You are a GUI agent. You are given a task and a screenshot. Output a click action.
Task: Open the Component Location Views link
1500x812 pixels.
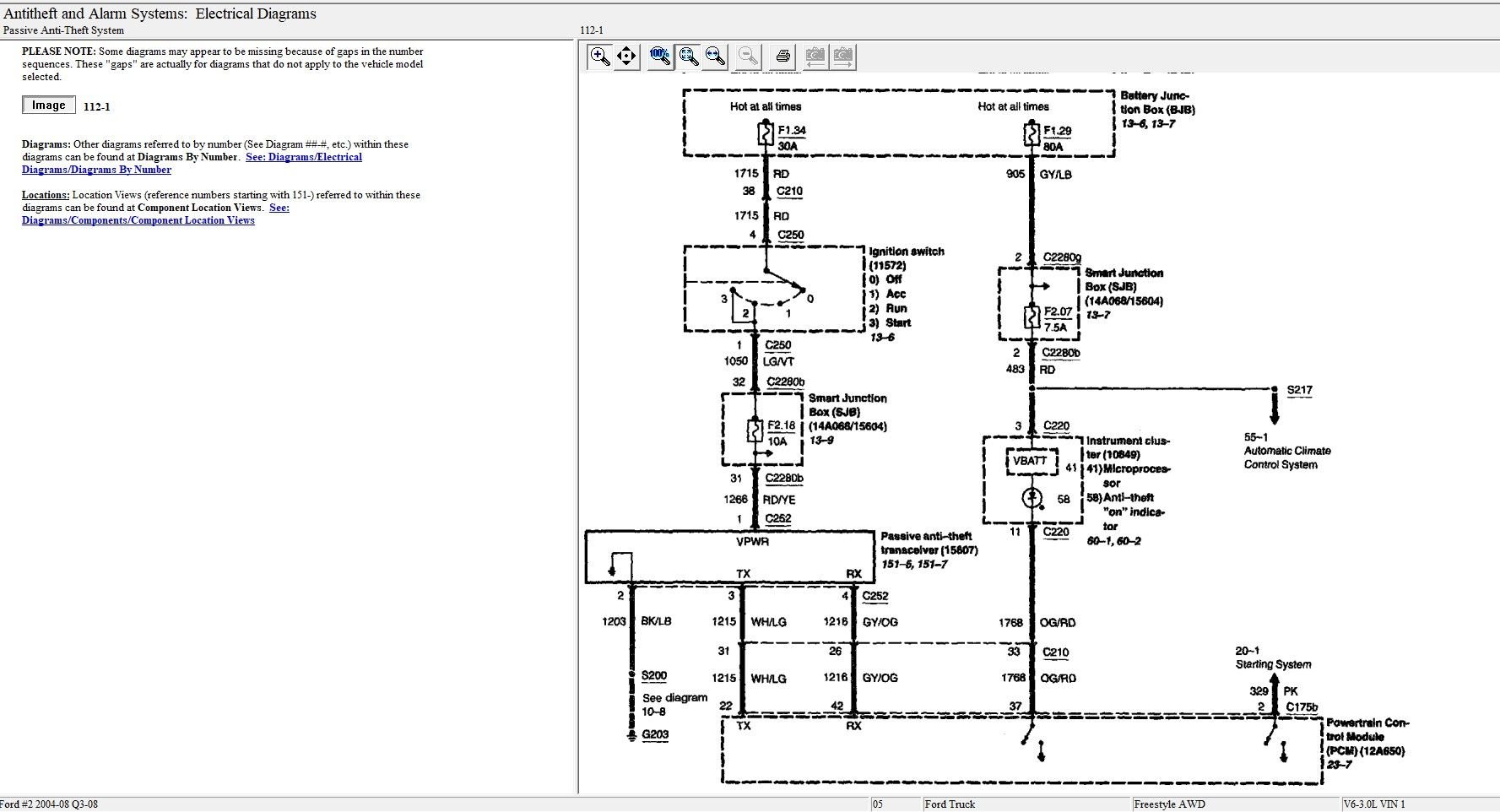(x=138, y=220)
